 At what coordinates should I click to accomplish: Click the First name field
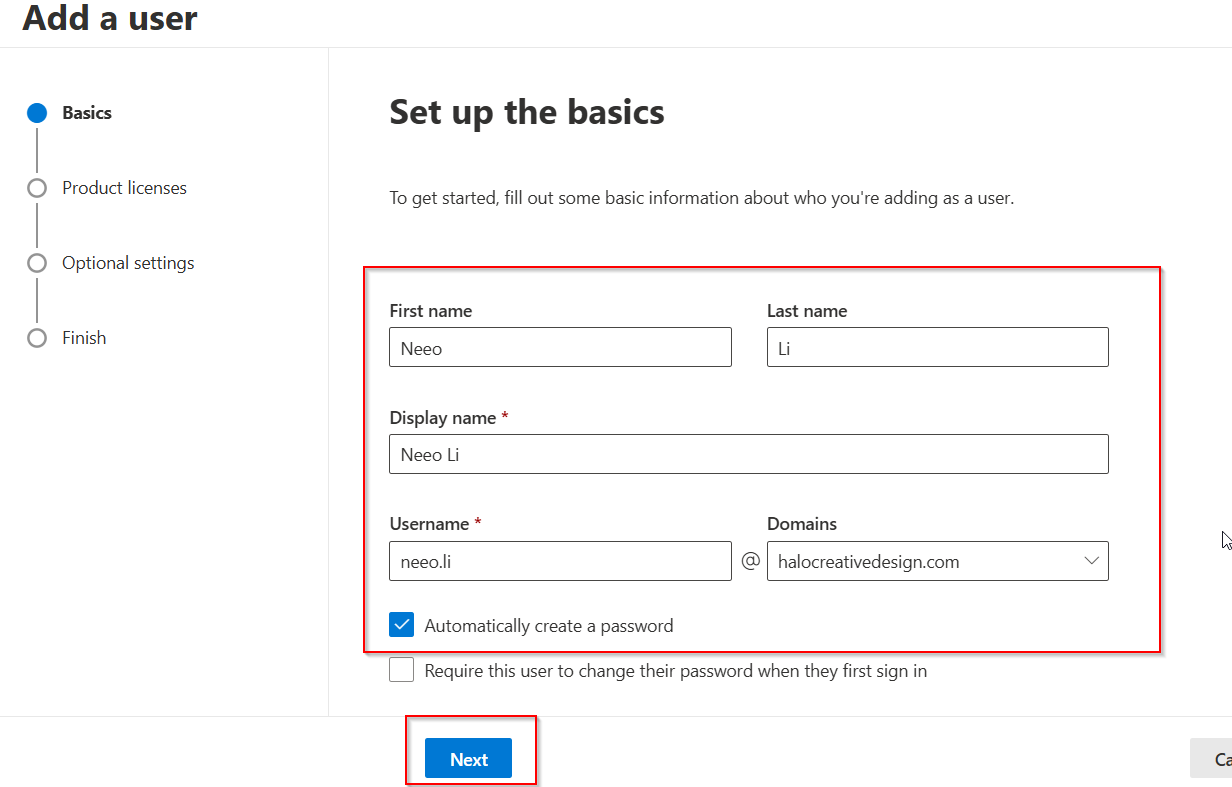pyautogui.click(x=560, y=348)
